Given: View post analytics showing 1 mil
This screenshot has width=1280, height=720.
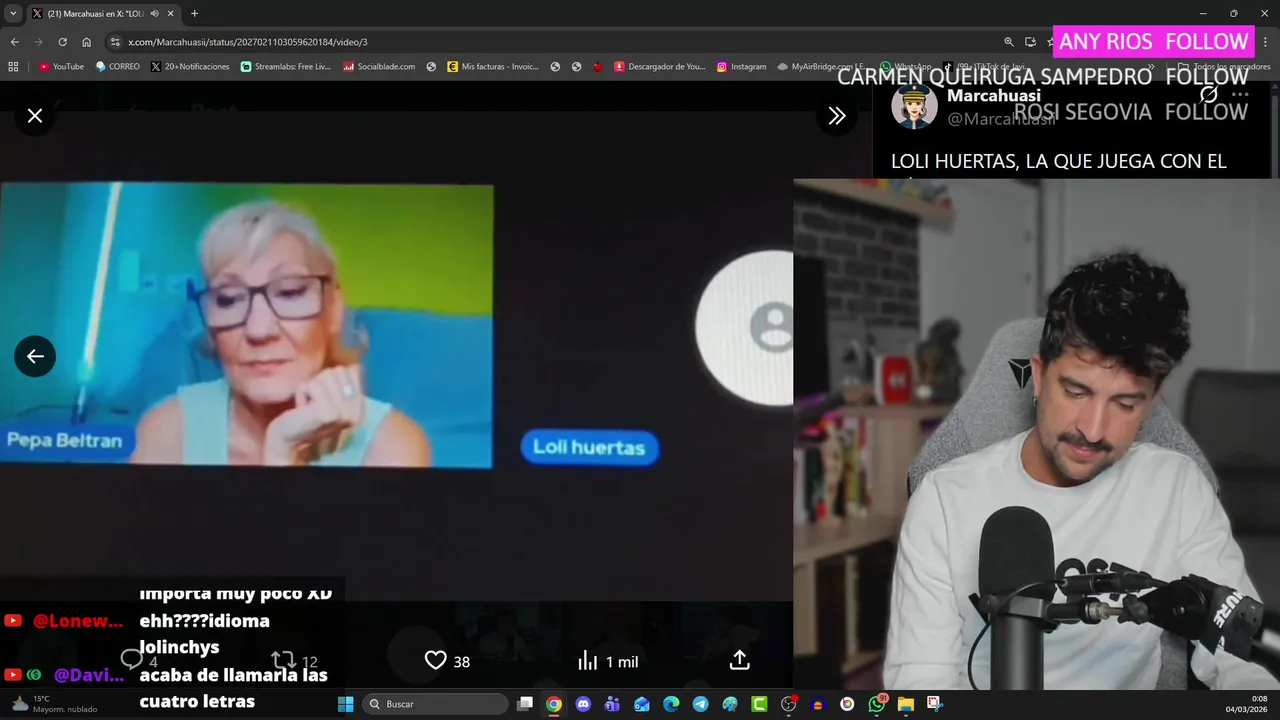Looking at the screenshot, I should (x=607, y=661).
